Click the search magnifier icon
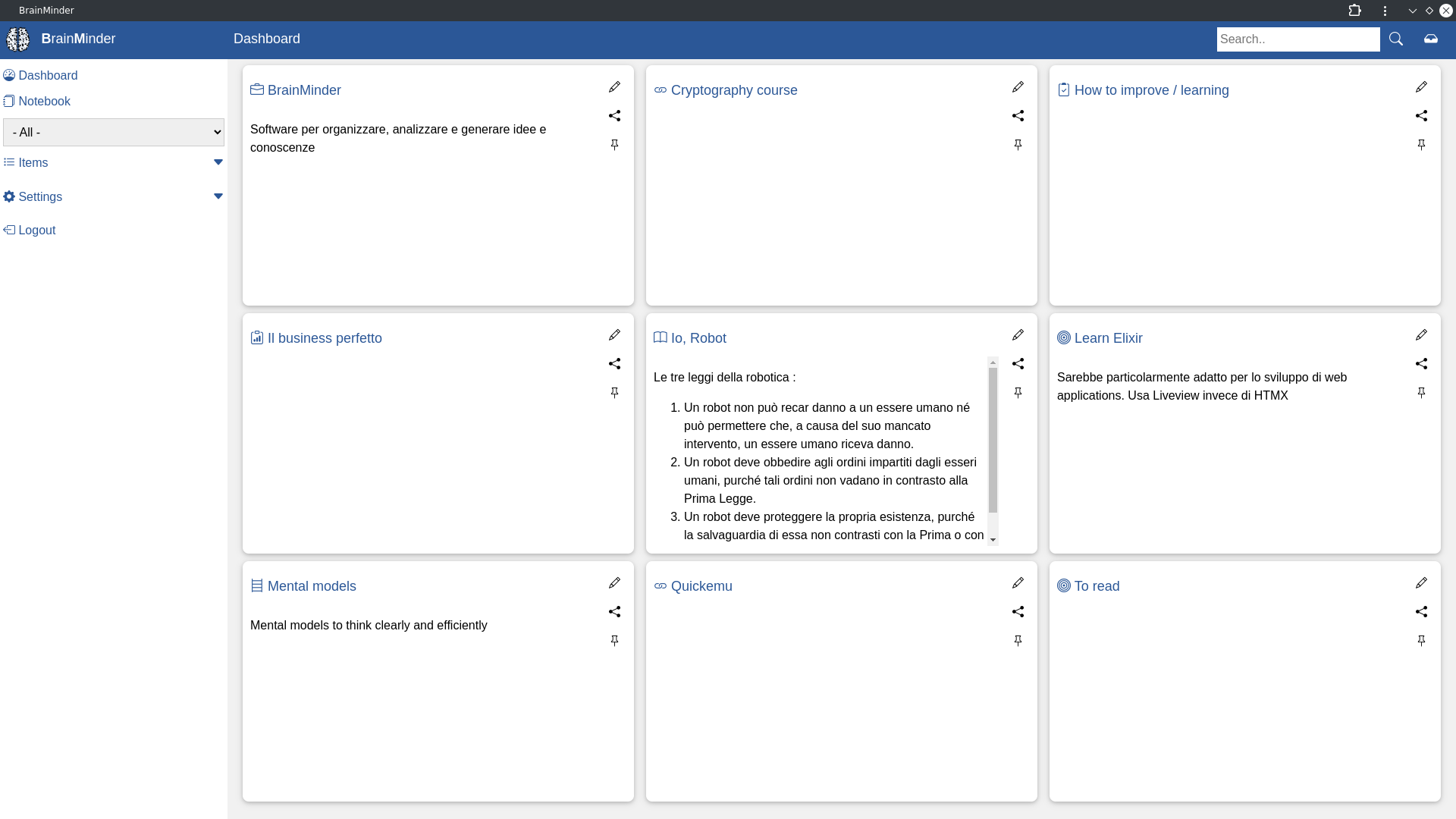 click(1395, 39)
